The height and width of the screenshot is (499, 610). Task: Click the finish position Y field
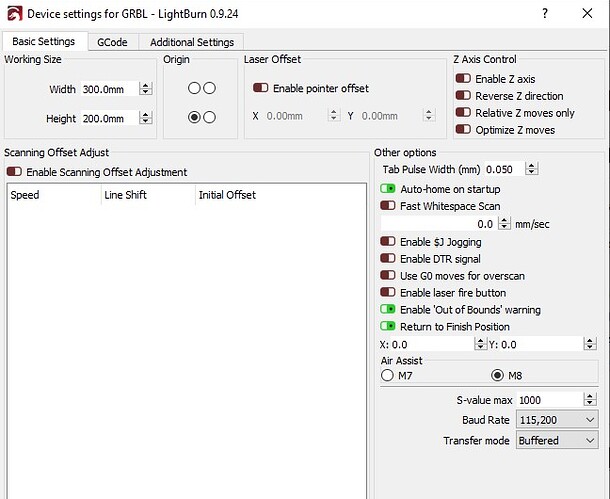541,345
